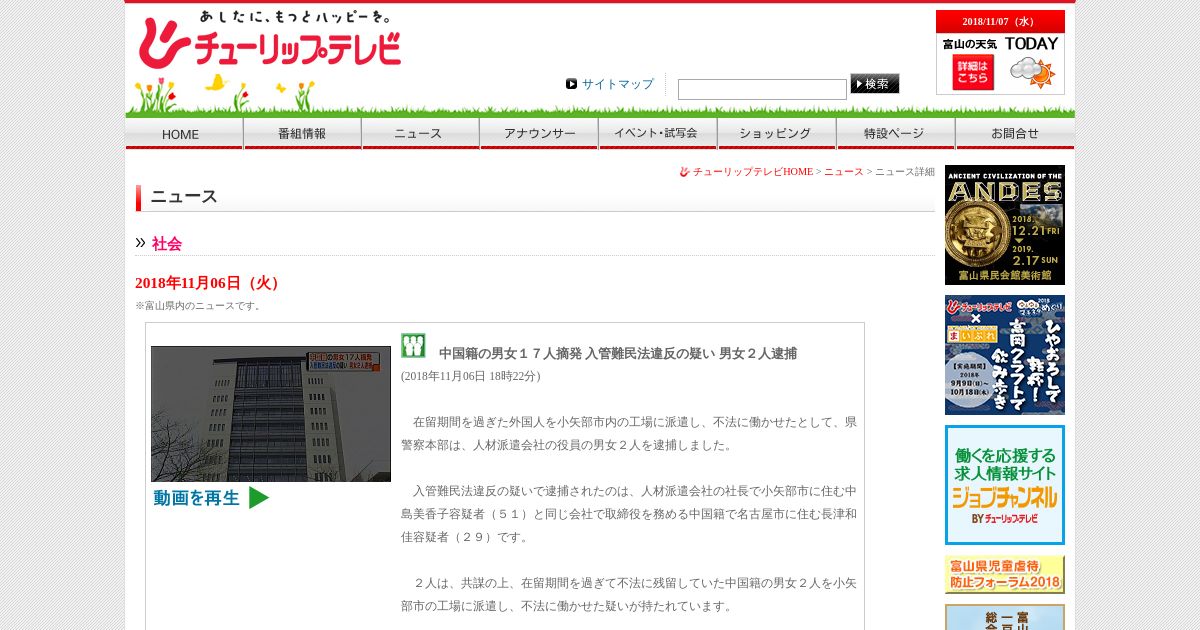Open the サイトマップ link

coord(618,84)
